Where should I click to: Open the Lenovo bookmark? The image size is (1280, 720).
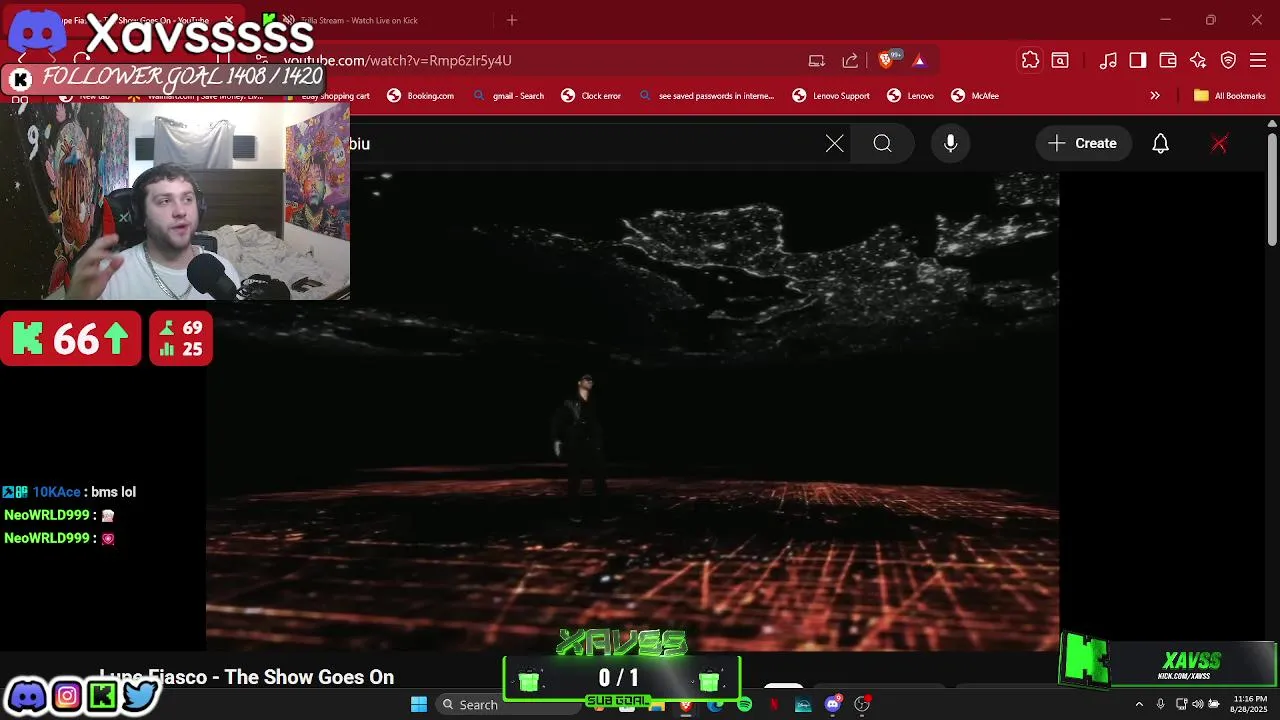(911, 96)
